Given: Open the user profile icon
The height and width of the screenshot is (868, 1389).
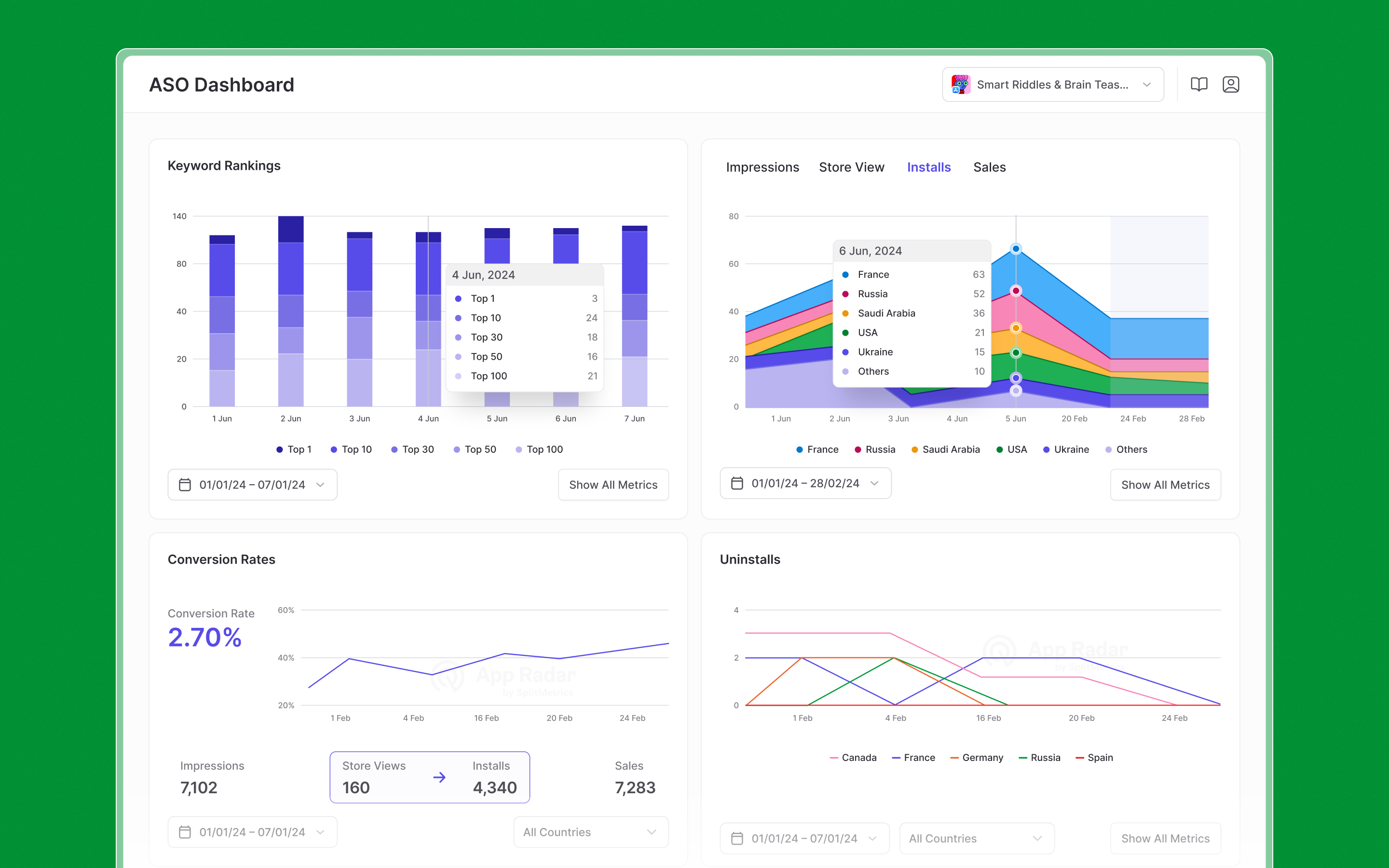Looking at the screenshot, I should point(1231,84).
